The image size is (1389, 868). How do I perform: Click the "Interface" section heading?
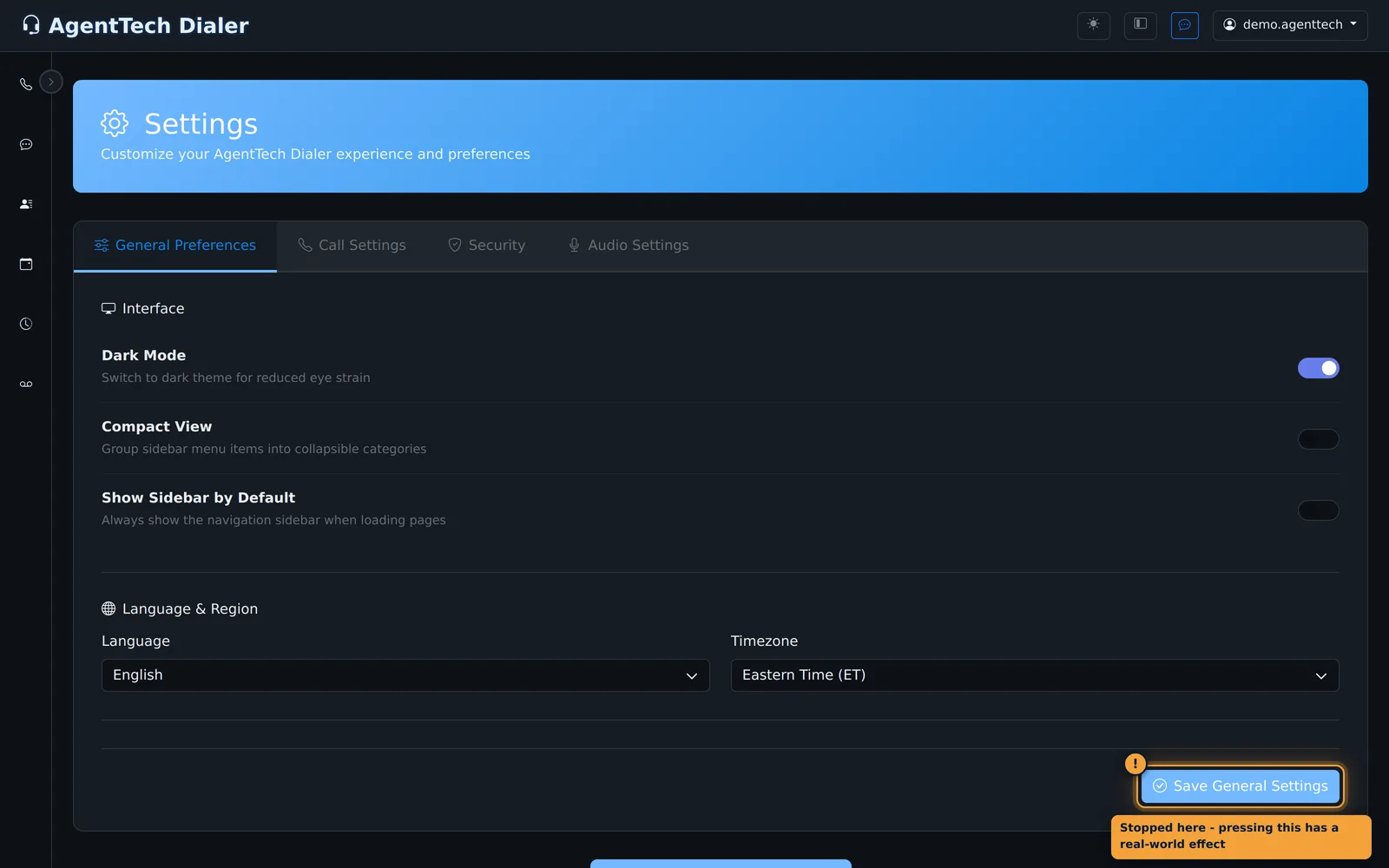(153, 309)
